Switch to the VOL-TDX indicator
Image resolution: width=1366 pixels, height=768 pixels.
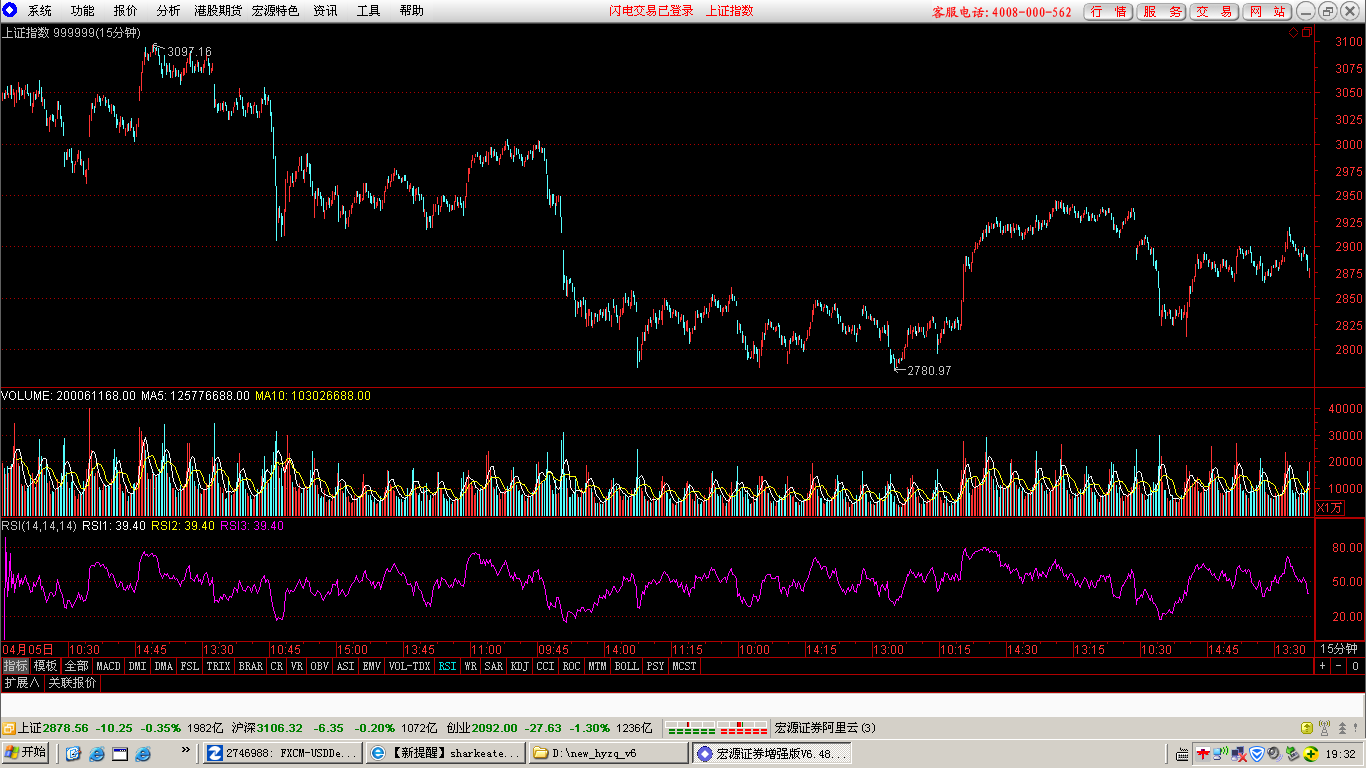(x=409, y=666)
